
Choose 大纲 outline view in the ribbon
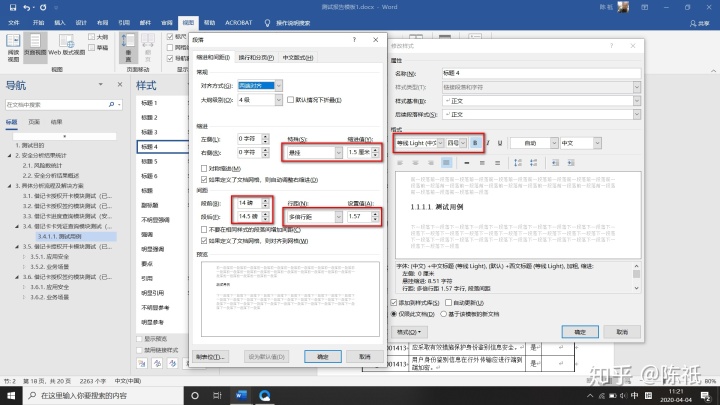[x=98, y=37]
